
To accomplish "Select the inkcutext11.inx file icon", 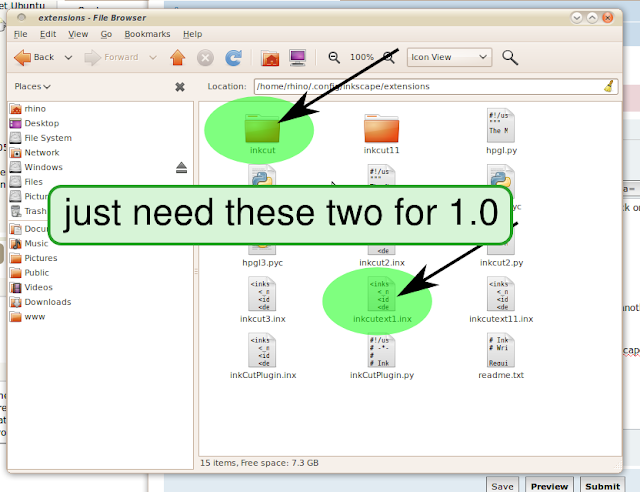I will pyautogui.click(x=501, y=294).
